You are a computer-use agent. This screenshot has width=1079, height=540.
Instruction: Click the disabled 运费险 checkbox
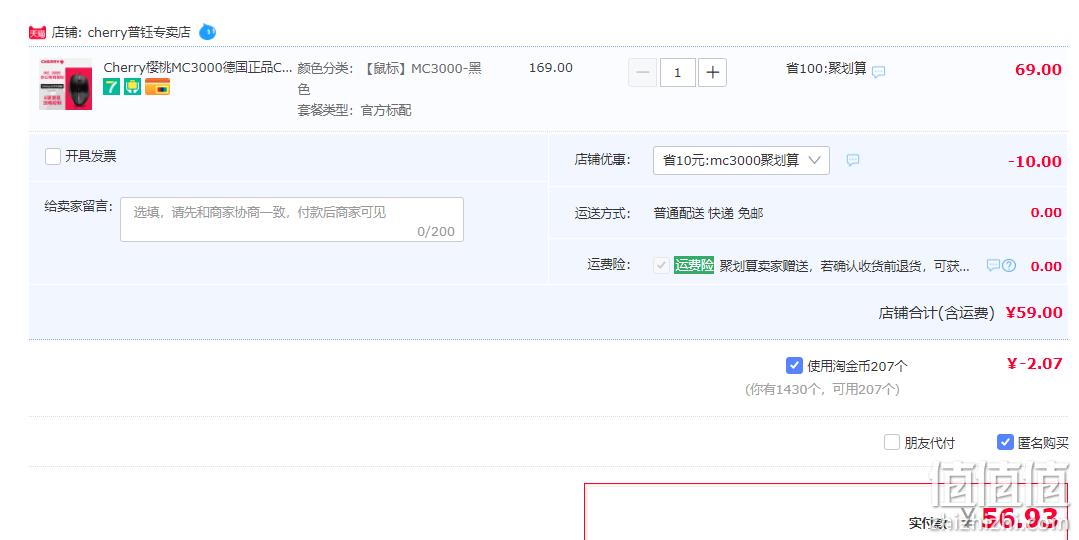[x=661, y=265]
